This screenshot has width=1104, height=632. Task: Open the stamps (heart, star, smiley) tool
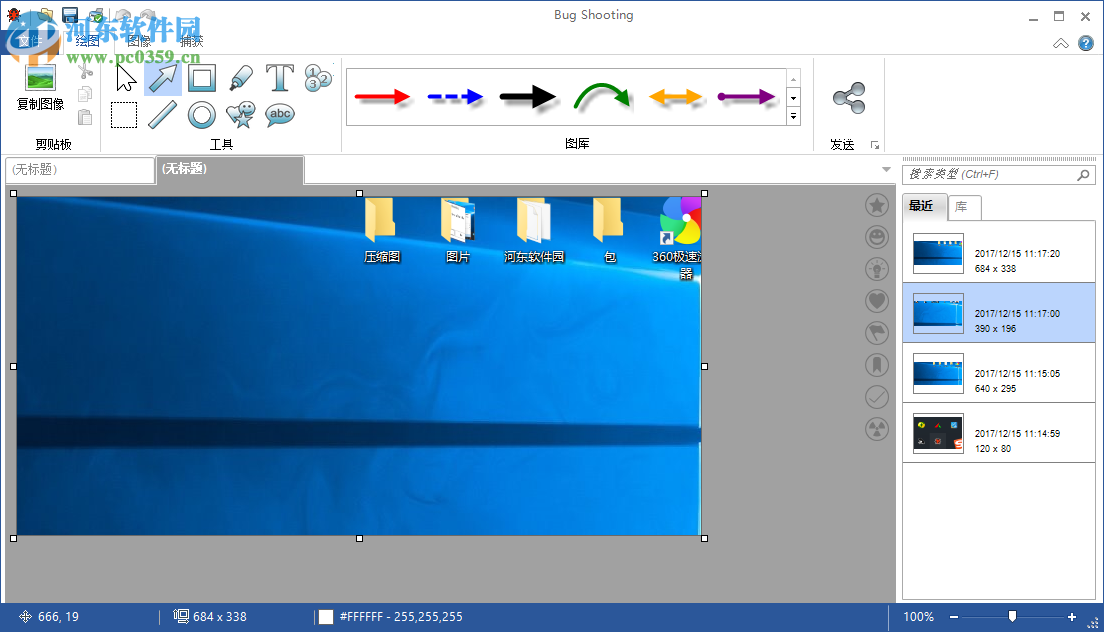pos(241,115)
